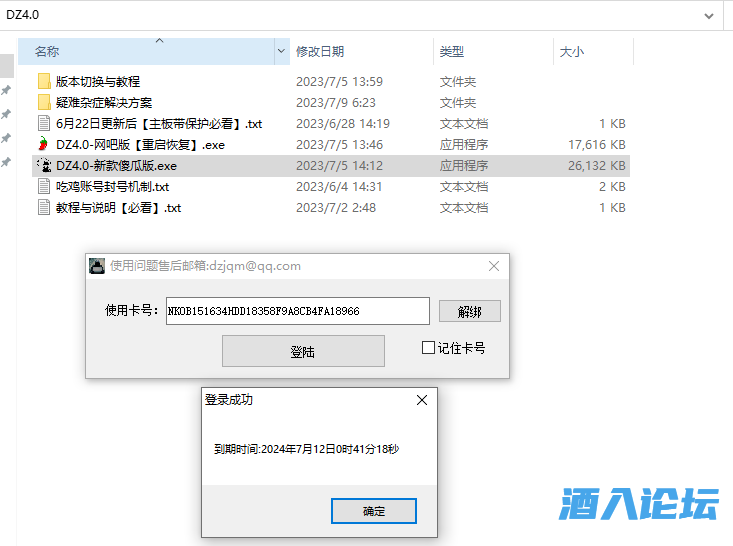
Task: Click the date 2023/7/9 6:23
Action: tap(336, 103)
